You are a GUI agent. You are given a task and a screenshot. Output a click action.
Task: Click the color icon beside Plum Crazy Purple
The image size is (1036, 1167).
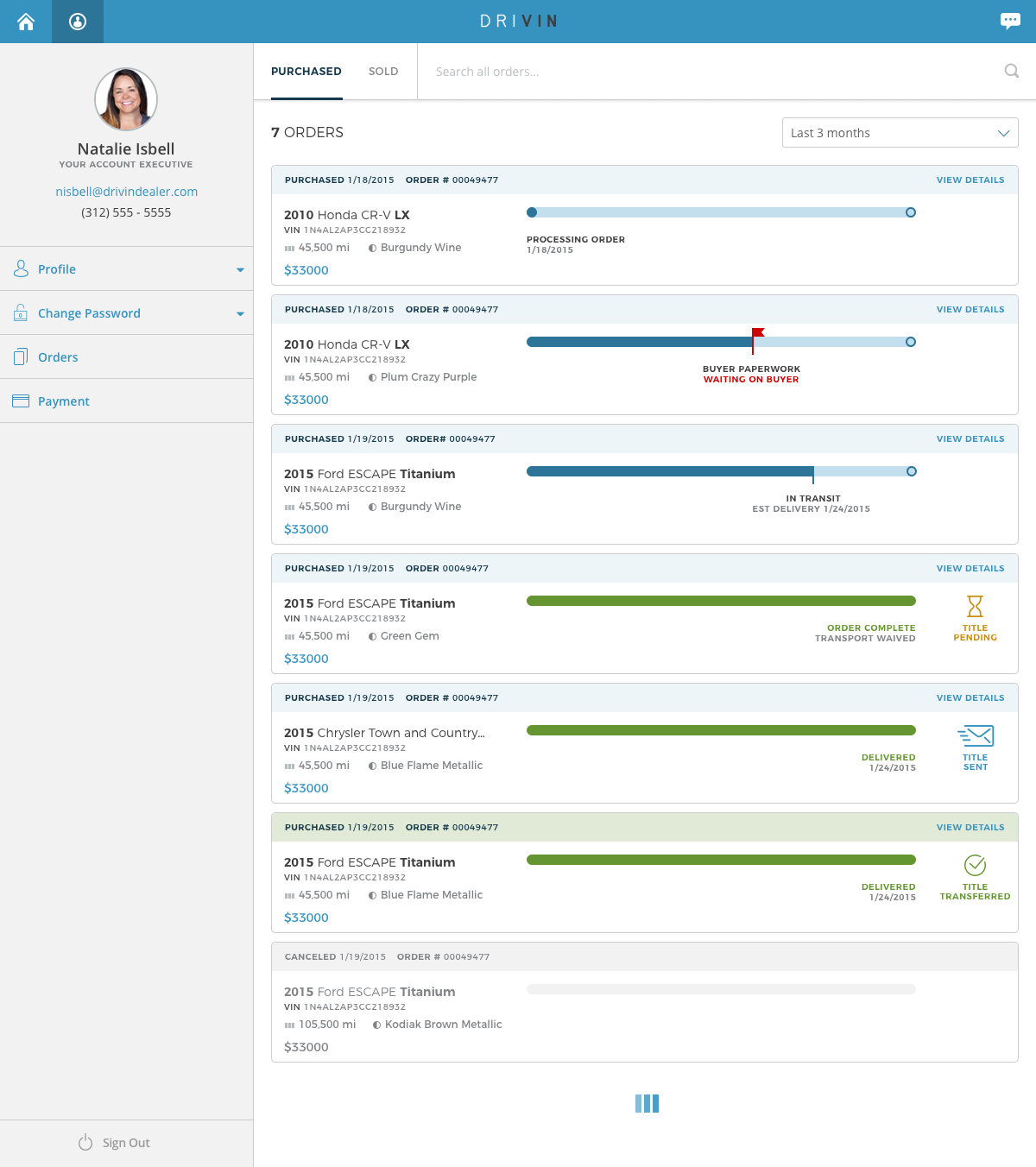372,377
